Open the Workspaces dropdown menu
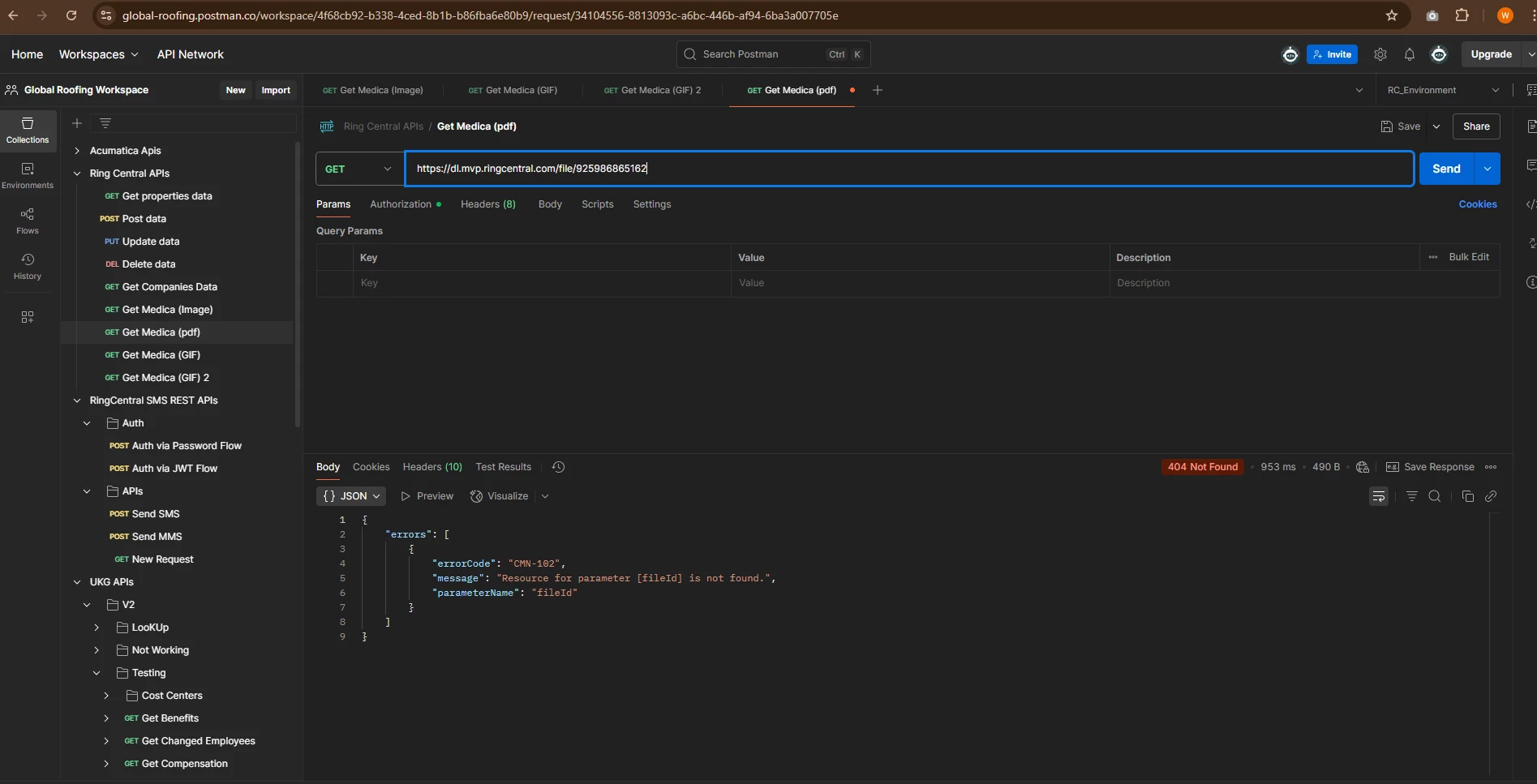Screen dimensions: 1537x784 click(98, 54)
